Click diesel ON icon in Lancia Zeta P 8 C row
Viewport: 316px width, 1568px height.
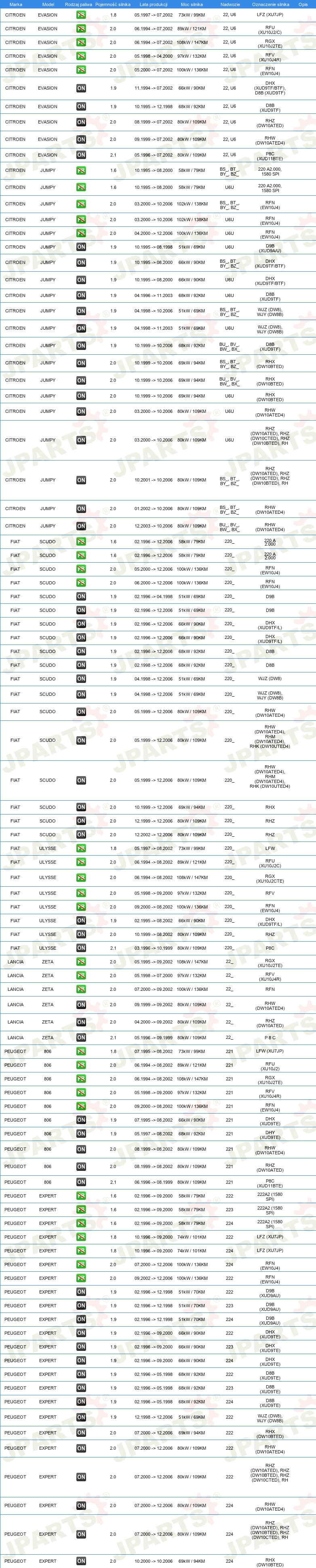pos(81,1038)
